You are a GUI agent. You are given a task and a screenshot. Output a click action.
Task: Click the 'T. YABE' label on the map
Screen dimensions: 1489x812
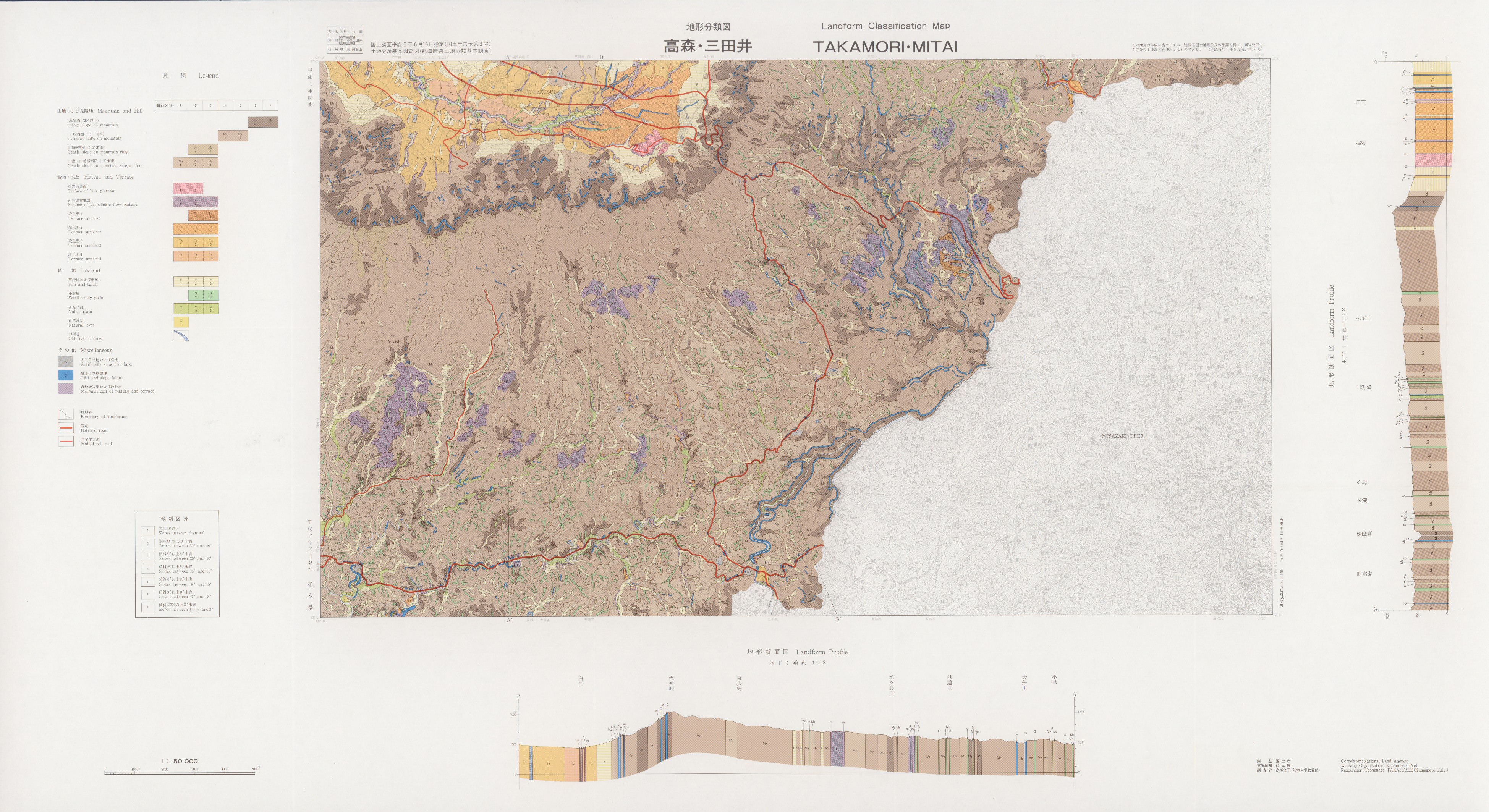click(x=390, y=341)
